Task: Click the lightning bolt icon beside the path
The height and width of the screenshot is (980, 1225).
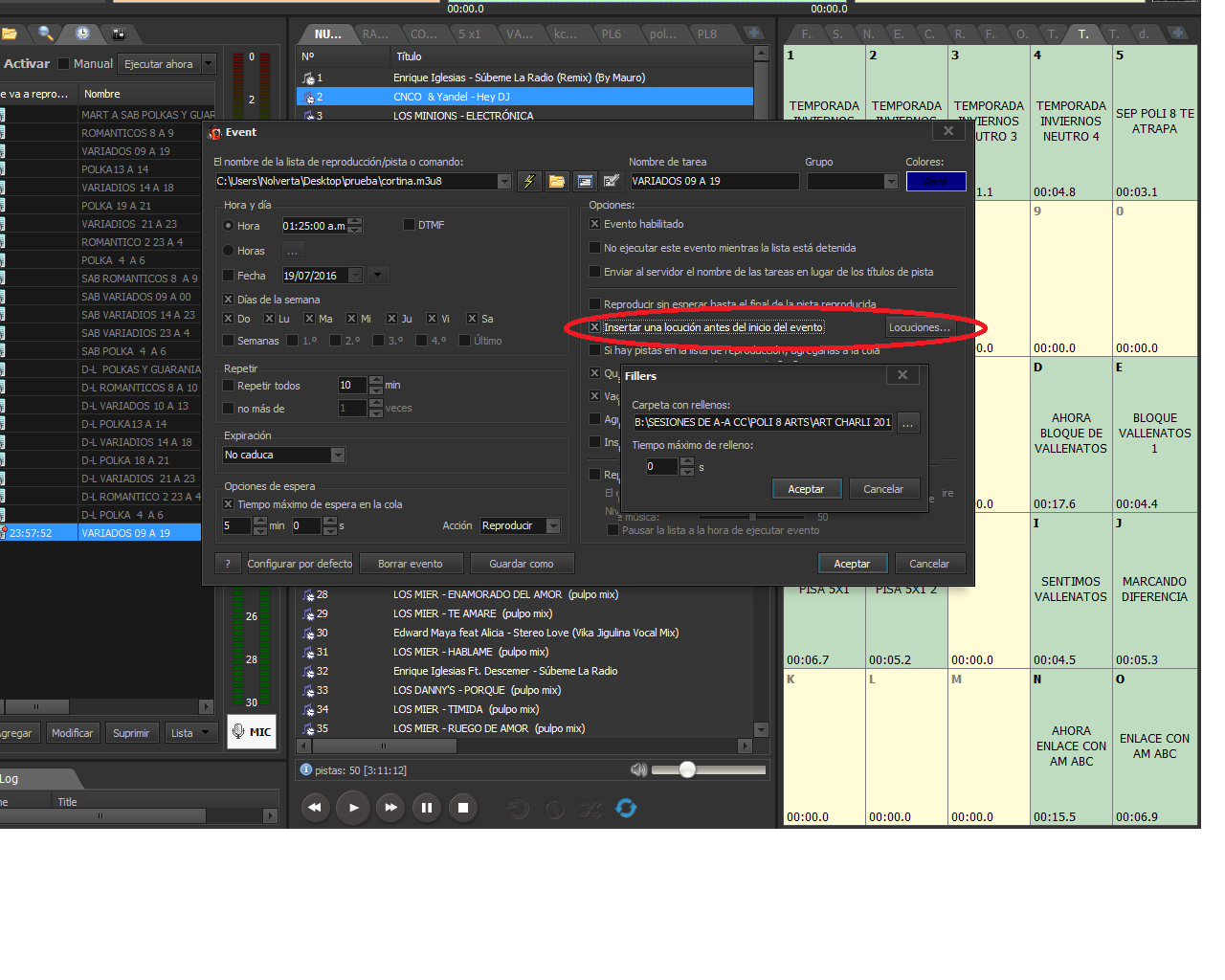Action: (x=528, y=181)
